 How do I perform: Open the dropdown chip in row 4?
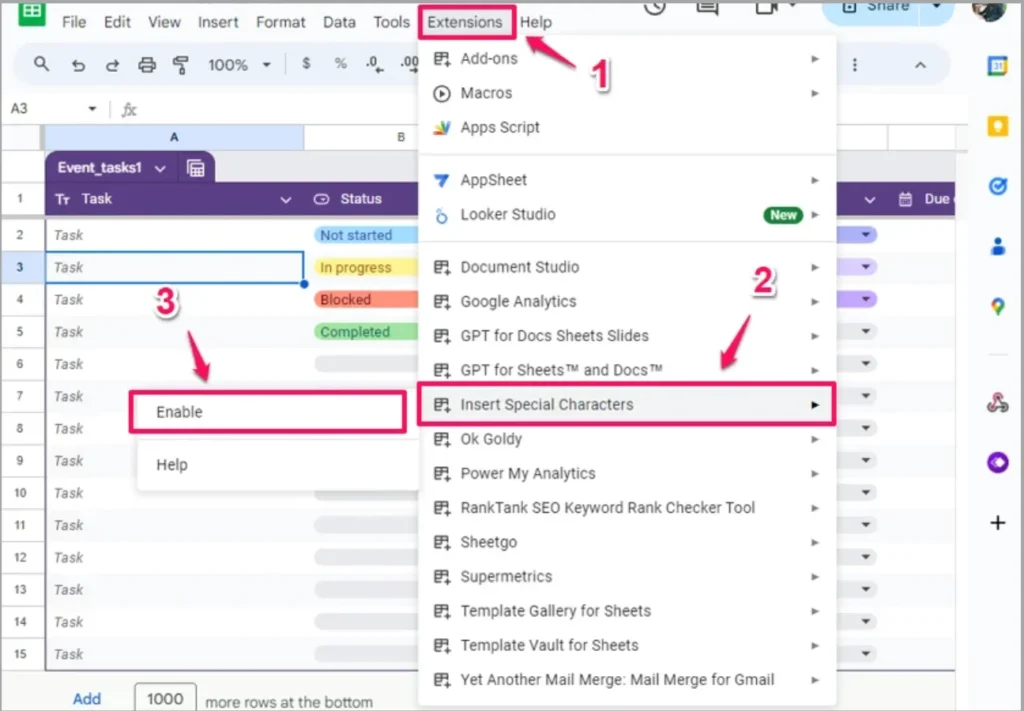(866, 299)
